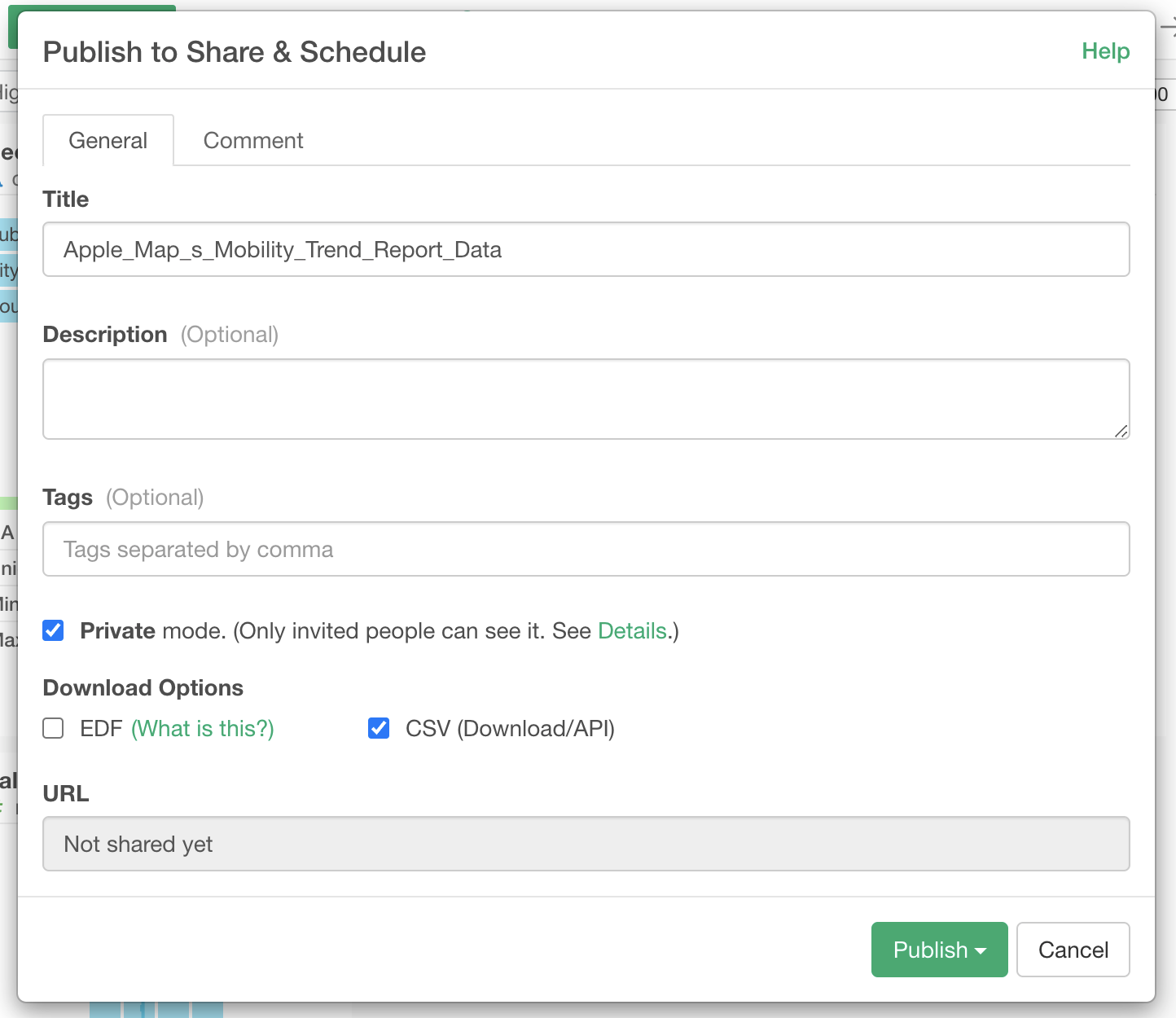This screenshot has width=1176, height=1018.
Task: Expand the green Publish dropdown button
Action: click(x=939, y=950)
